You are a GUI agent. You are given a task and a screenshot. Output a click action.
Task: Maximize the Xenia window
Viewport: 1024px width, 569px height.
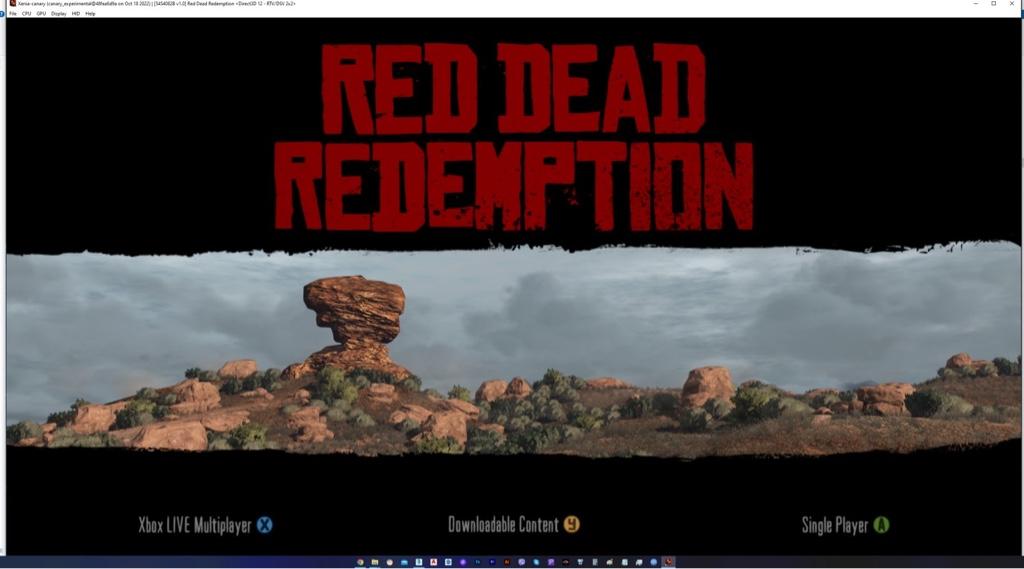coord(994,4)
